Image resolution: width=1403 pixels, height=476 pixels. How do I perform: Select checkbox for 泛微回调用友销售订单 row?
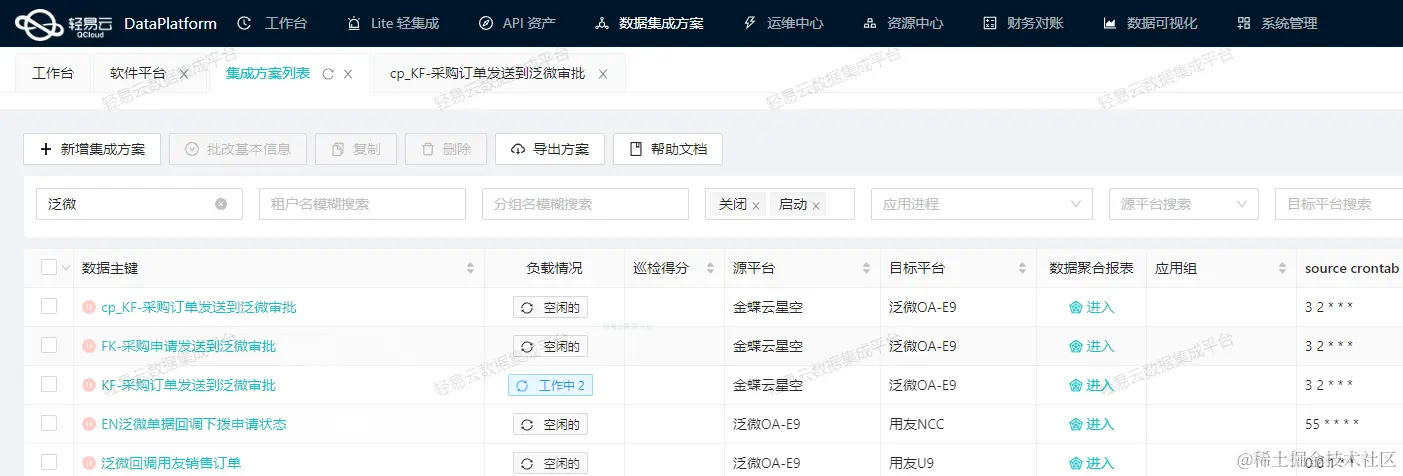(x=49, y=462)
